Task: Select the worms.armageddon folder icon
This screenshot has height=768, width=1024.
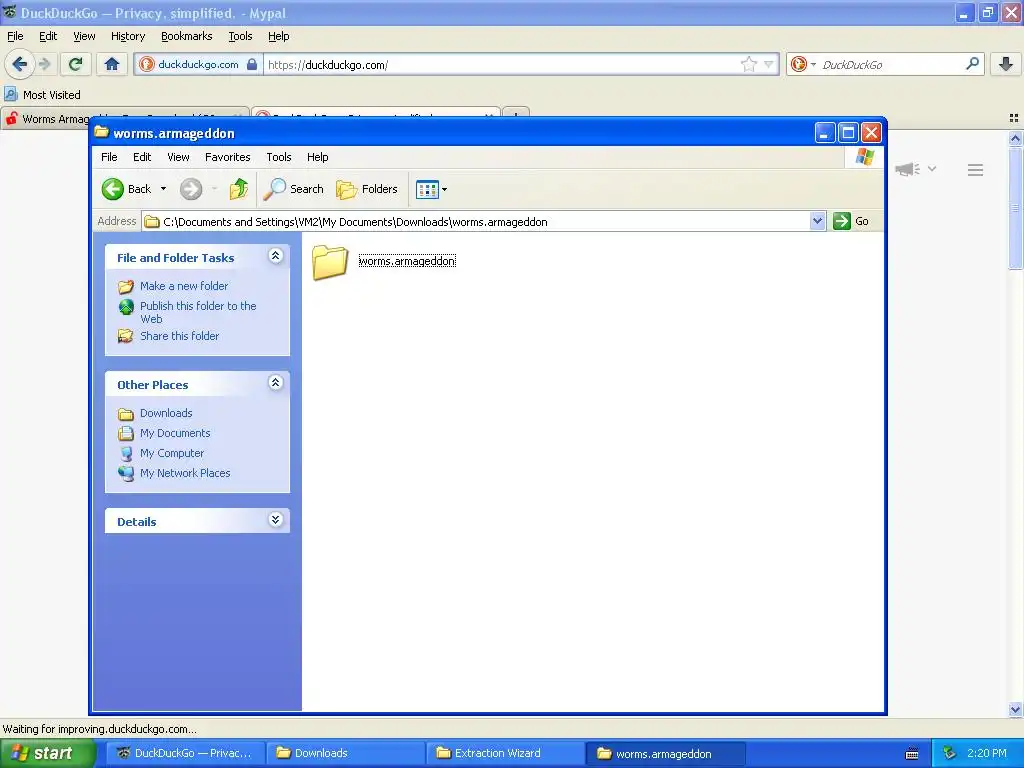Action: [330, 263]
